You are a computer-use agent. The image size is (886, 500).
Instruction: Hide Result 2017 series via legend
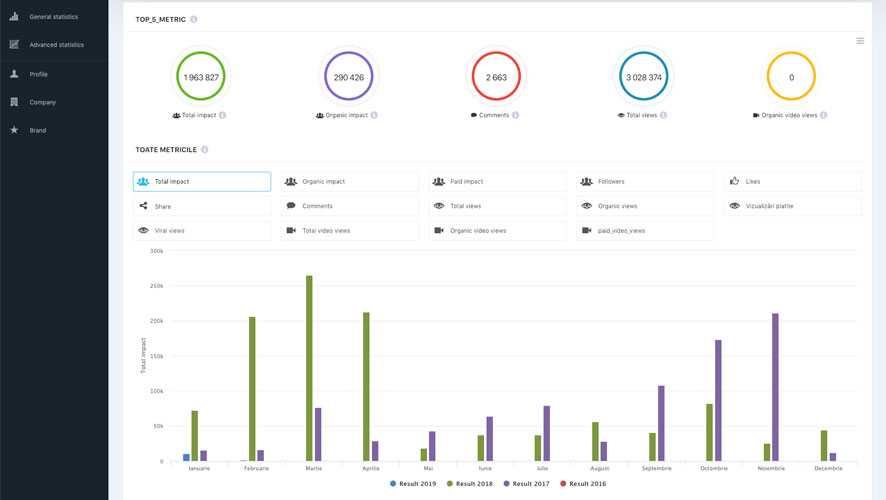[x=527, y=484]
